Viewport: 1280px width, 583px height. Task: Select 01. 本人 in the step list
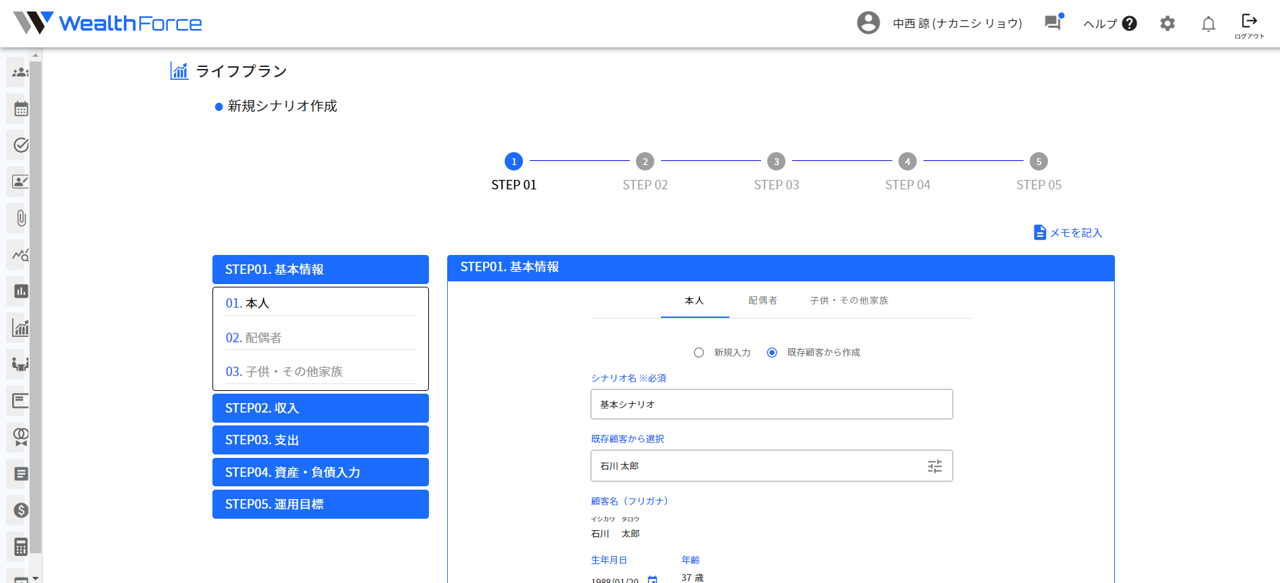point(320,303)
